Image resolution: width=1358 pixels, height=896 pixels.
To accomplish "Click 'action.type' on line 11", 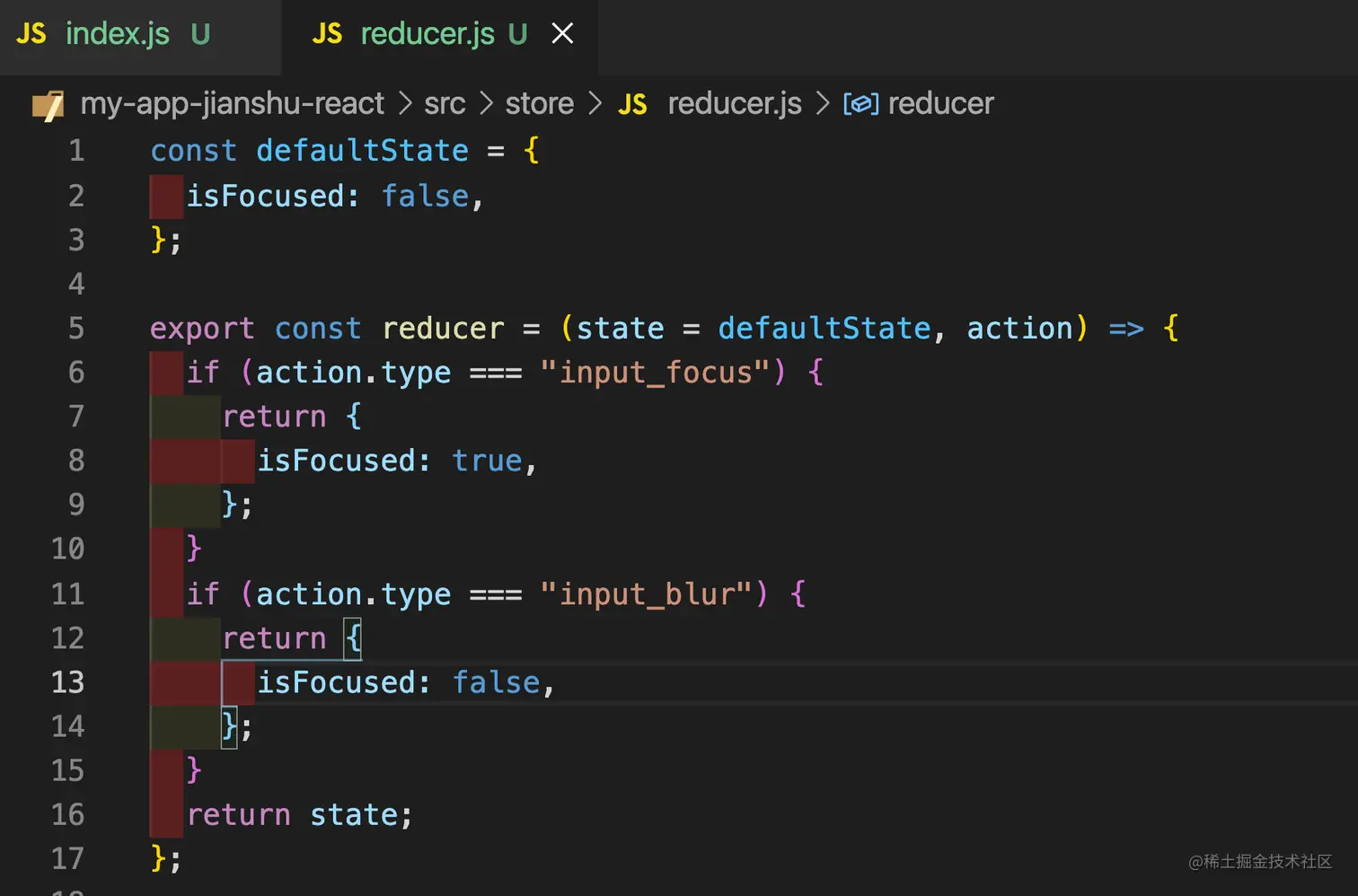I will tap(354, 595).
